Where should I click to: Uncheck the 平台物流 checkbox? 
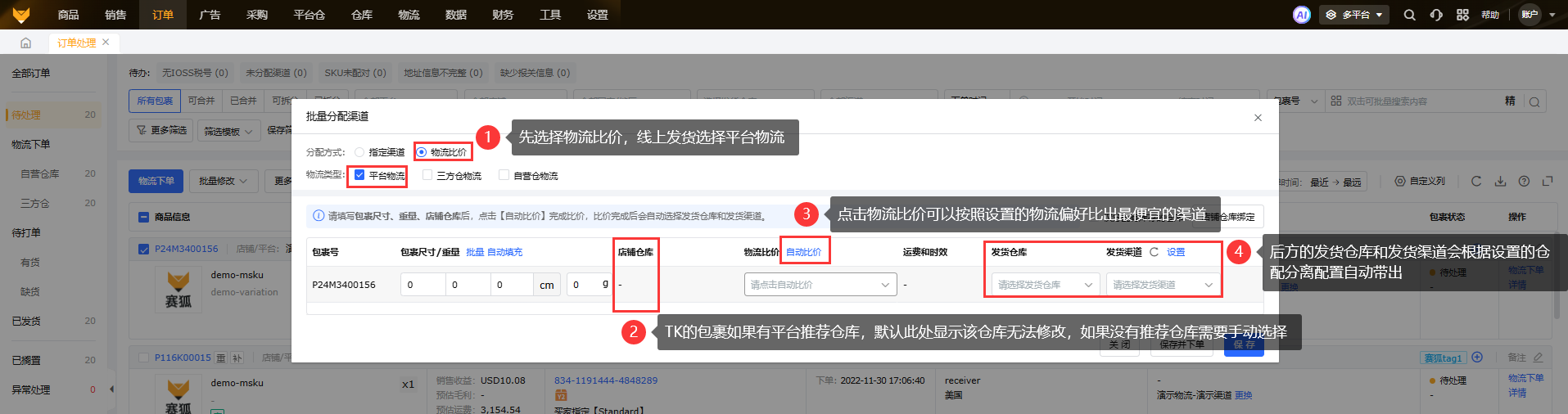[x=359, y=175]
